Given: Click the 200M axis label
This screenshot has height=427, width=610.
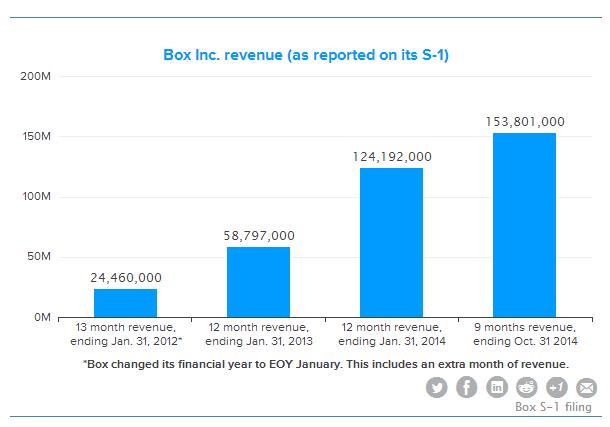Looking at the screenshot, I should point(35,76).
